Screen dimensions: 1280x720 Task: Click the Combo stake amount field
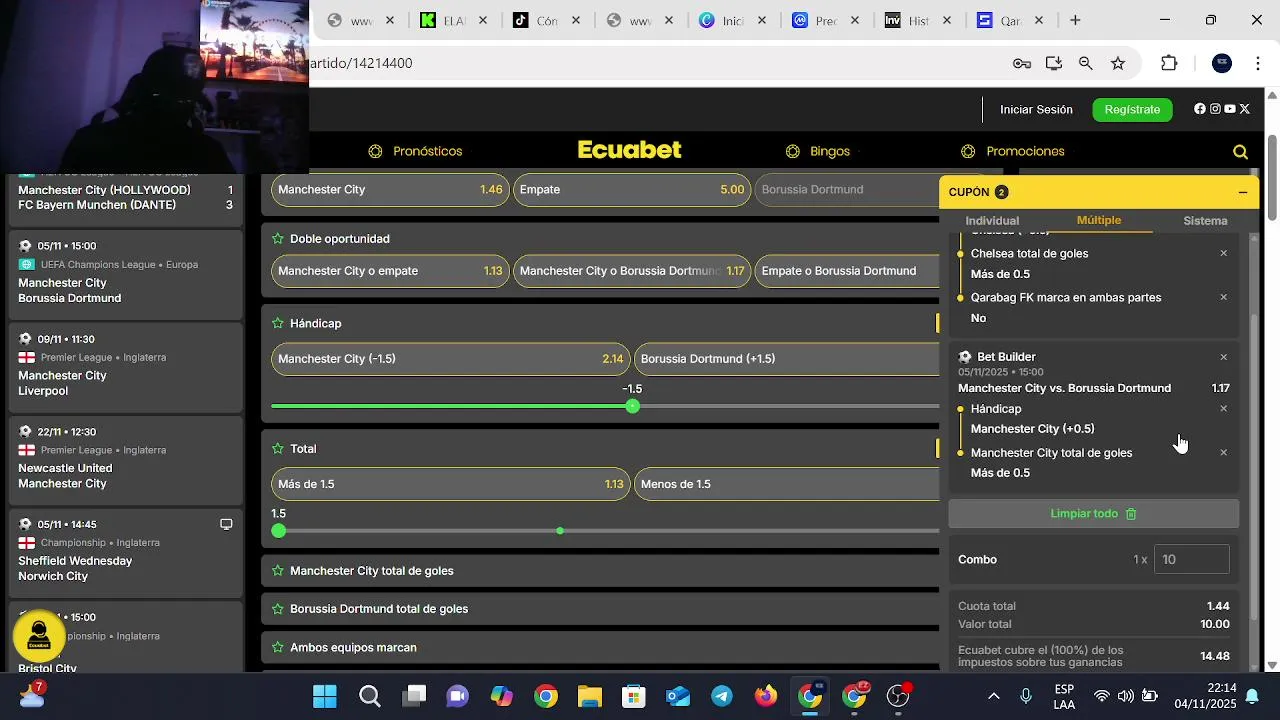point(1192,560)
